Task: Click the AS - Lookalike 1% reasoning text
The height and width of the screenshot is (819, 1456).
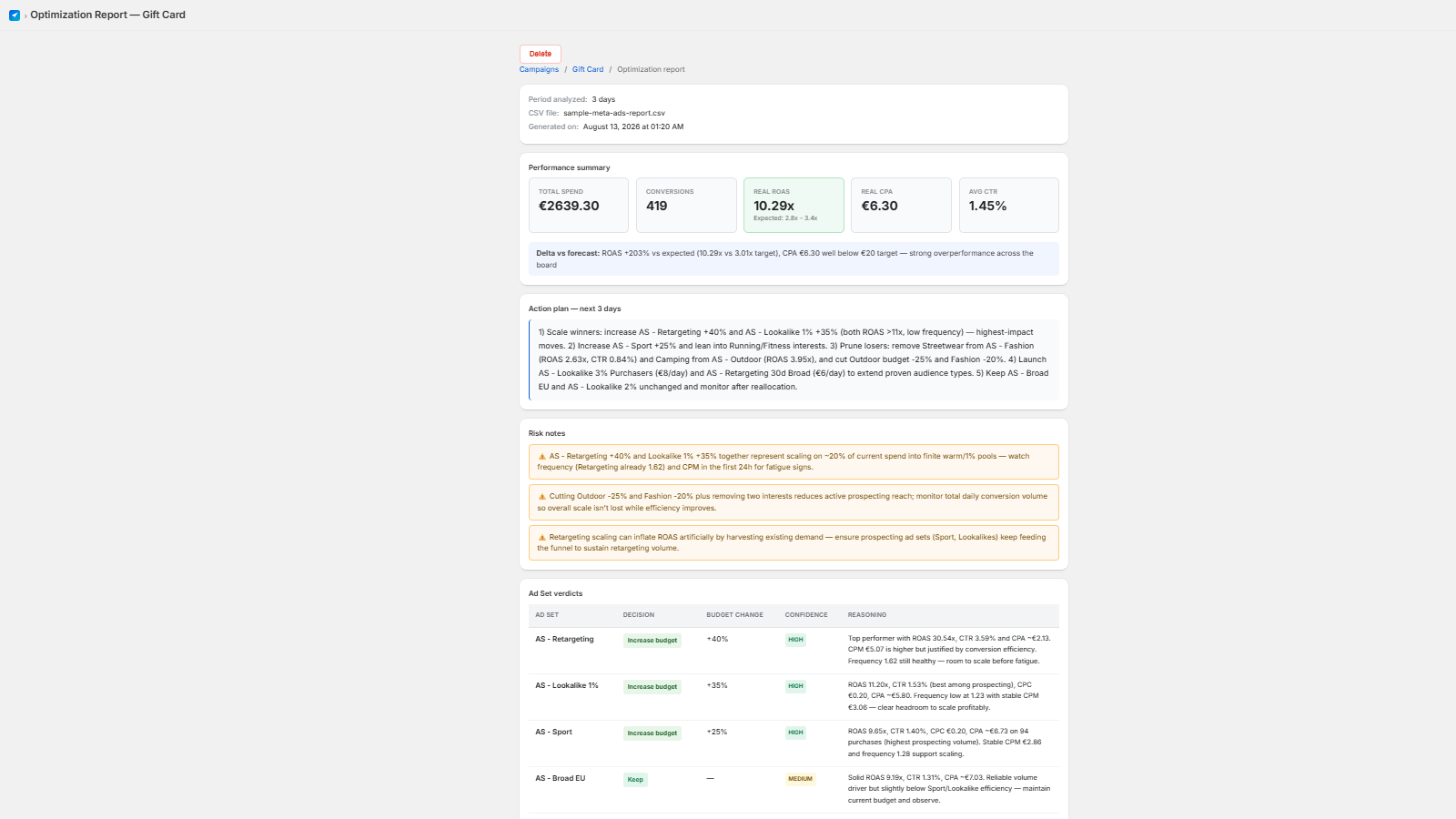Action: click(x=944, y=696)
